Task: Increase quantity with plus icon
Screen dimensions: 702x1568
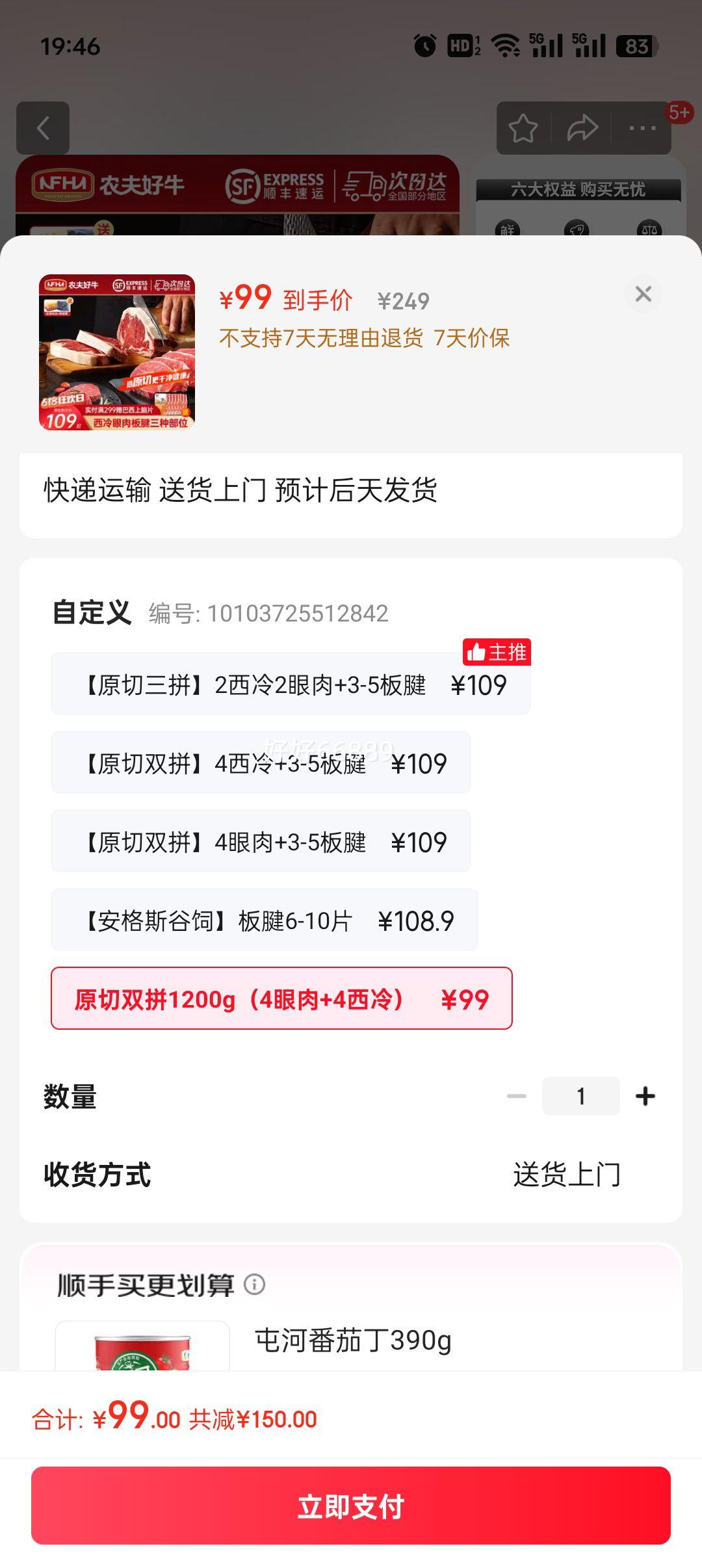Action: (x=645, y=1096)
